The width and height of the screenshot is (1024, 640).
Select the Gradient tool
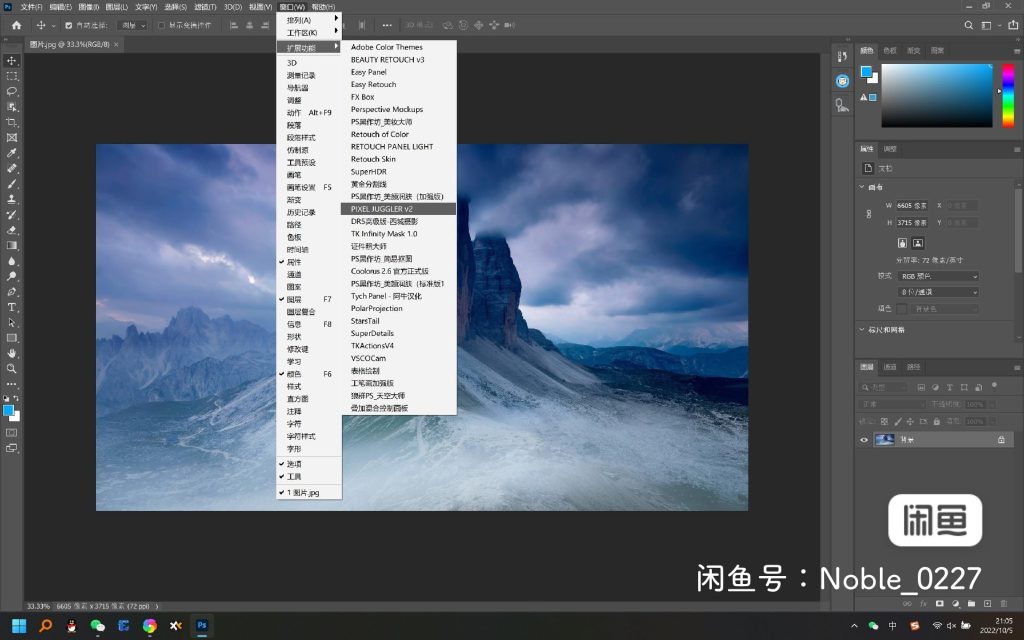coord(12,246)
